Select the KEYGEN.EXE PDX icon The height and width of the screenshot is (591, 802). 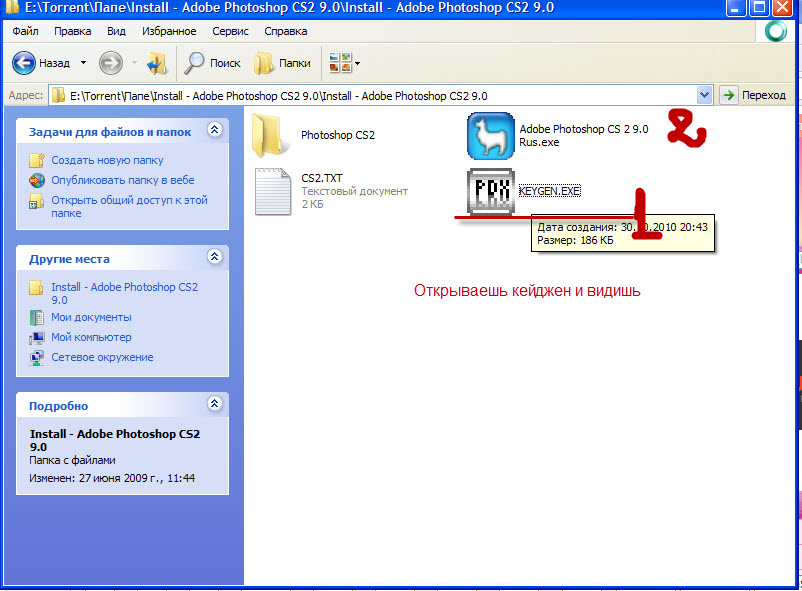[x=491, y=191]
